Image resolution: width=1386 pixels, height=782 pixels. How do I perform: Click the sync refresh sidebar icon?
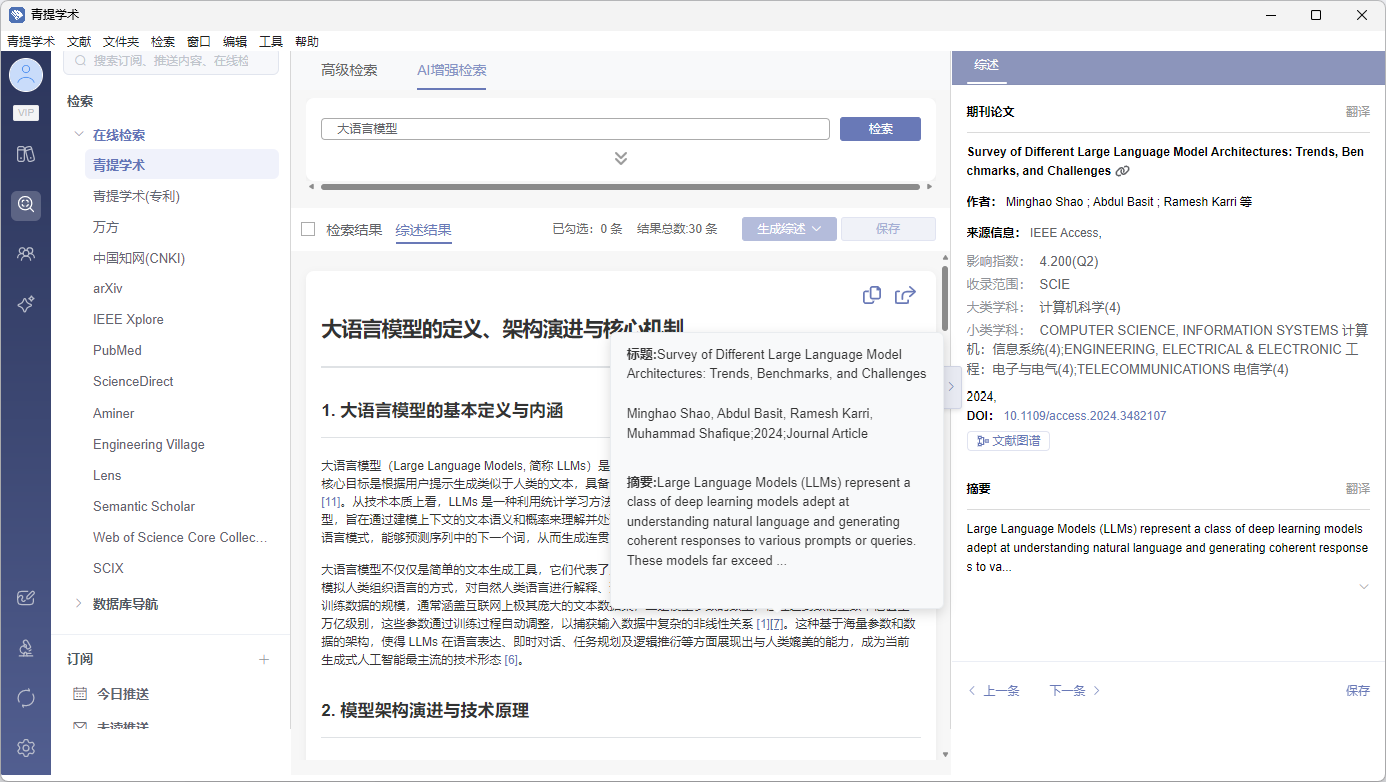coord(26,697)
